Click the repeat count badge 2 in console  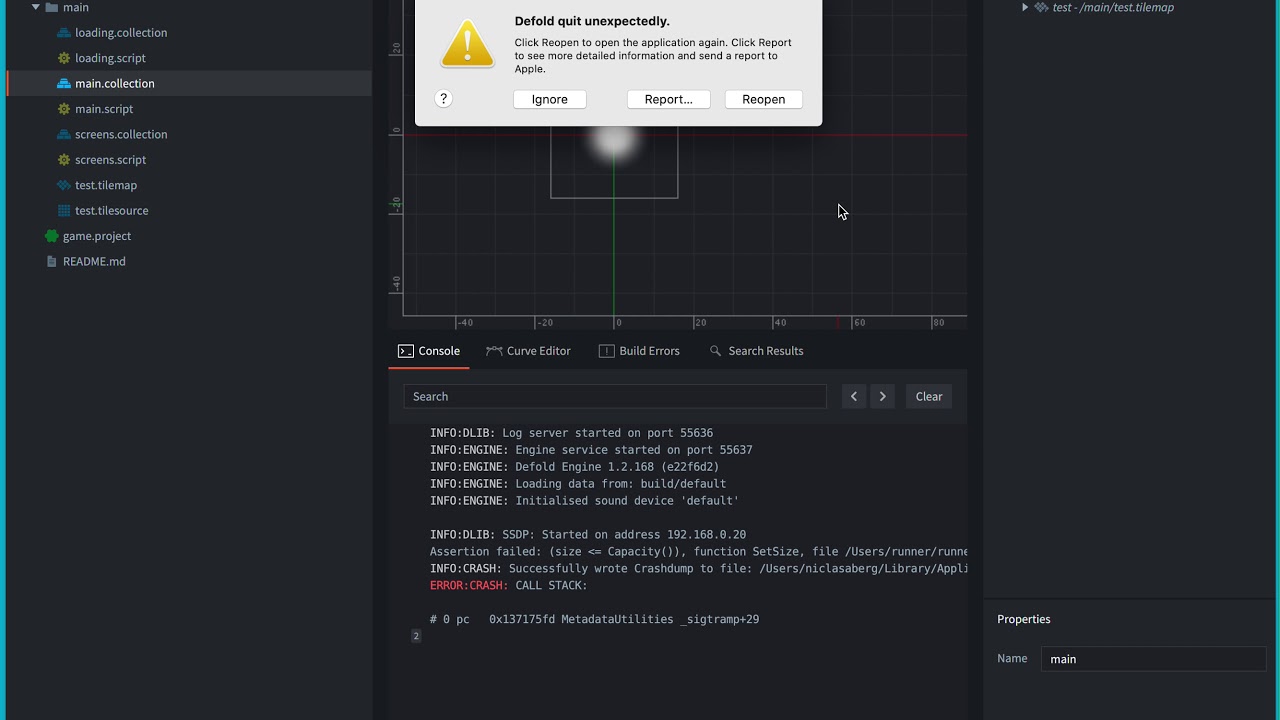416,636
